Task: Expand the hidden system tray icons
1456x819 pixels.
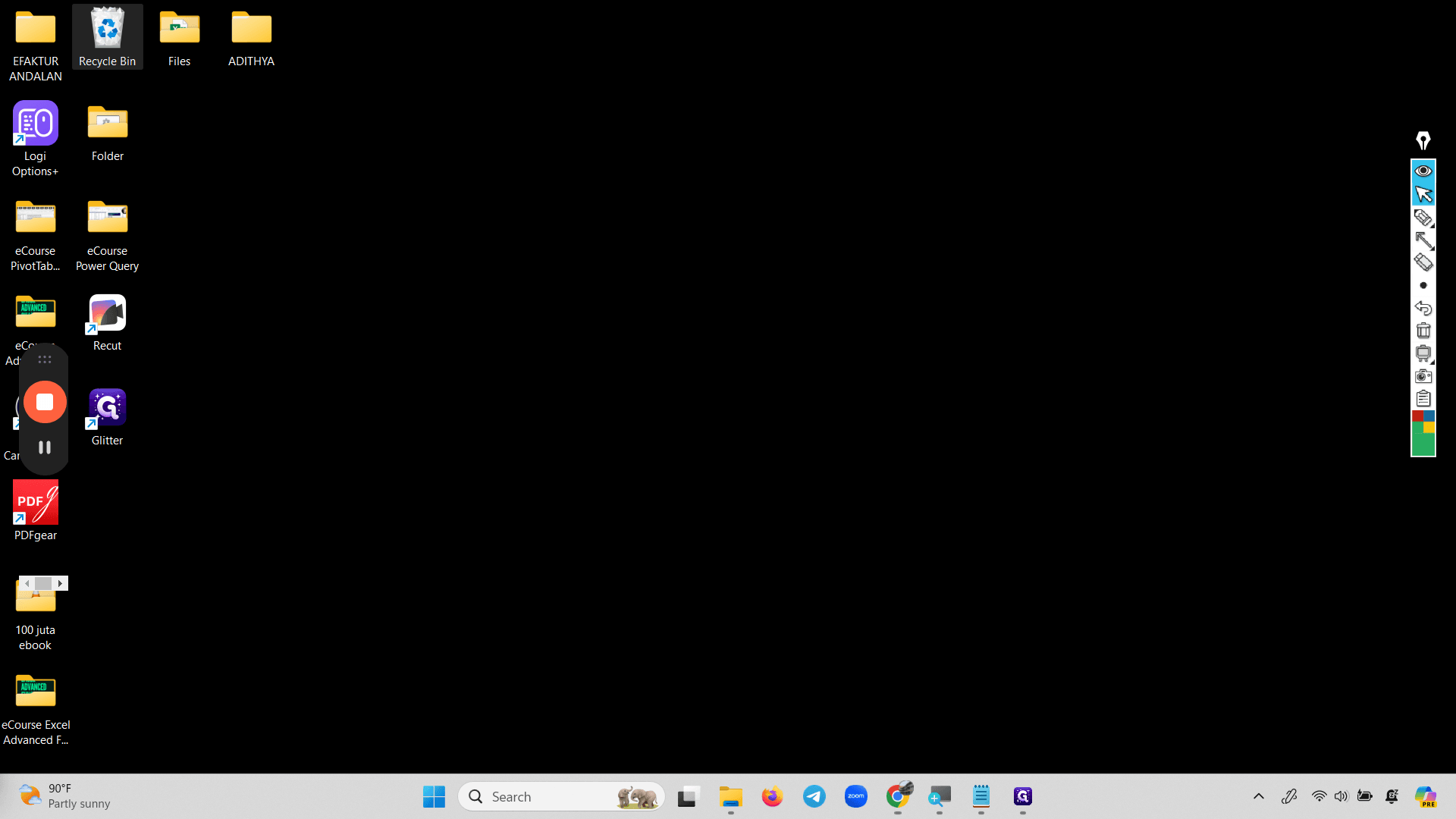Action: (1259, 796)
